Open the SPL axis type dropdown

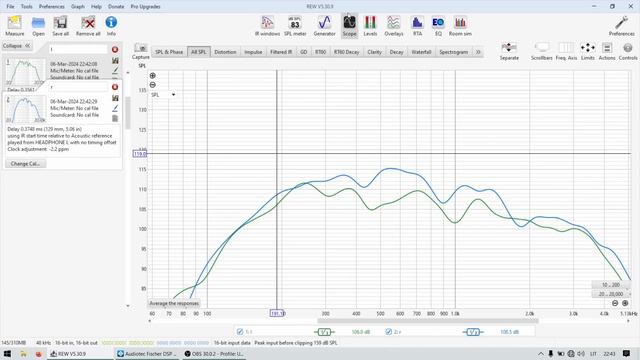[163, 95]
